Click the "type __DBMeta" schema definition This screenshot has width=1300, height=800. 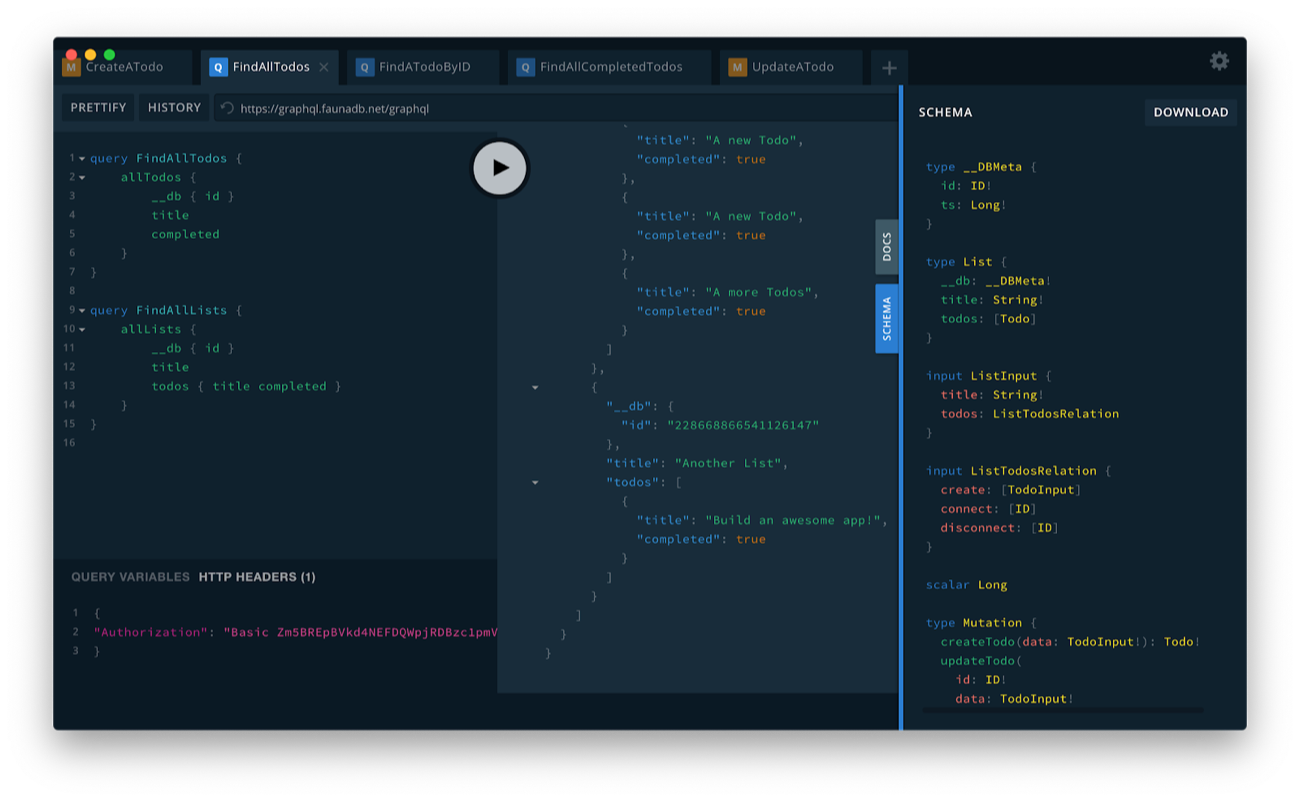[981, 167]
